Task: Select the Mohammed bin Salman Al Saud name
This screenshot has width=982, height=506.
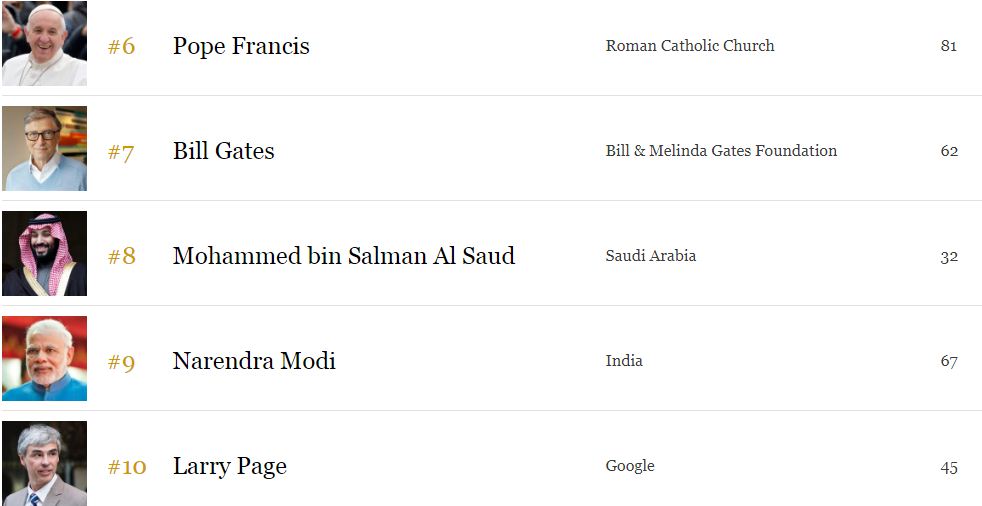Action: 343,256
